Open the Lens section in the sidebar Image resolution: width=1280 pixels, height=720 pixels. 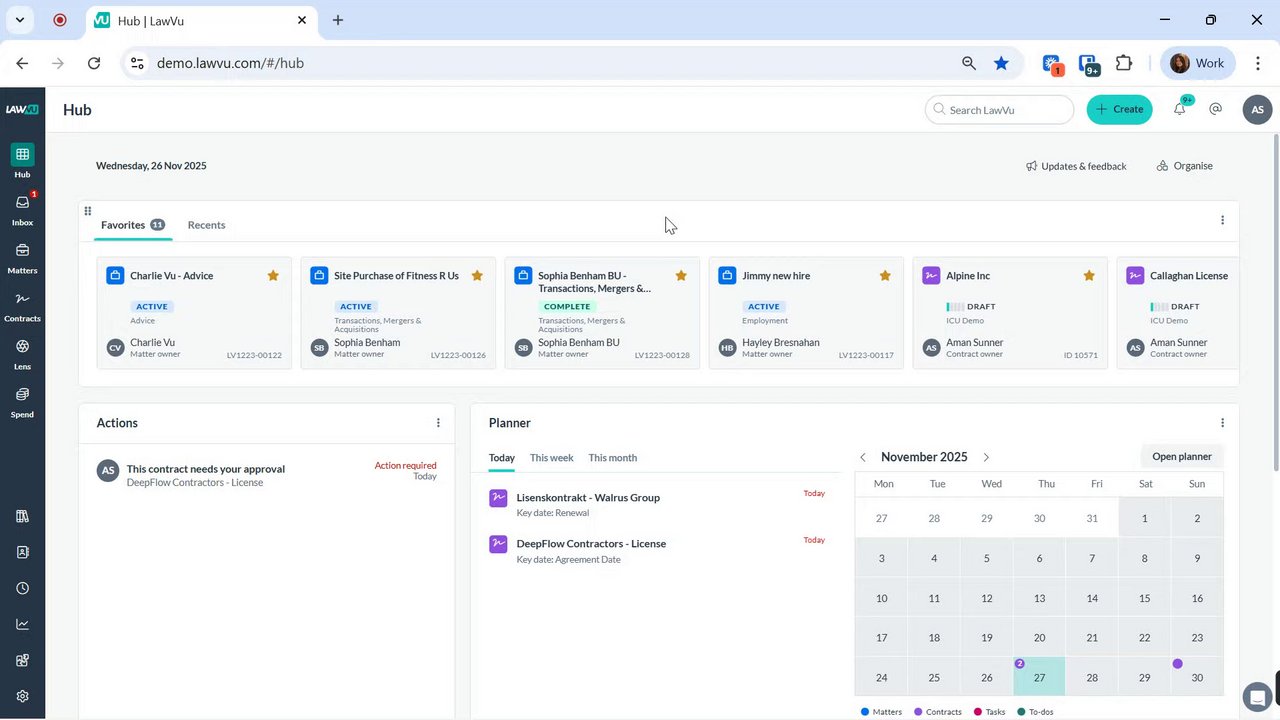point(22,353)
